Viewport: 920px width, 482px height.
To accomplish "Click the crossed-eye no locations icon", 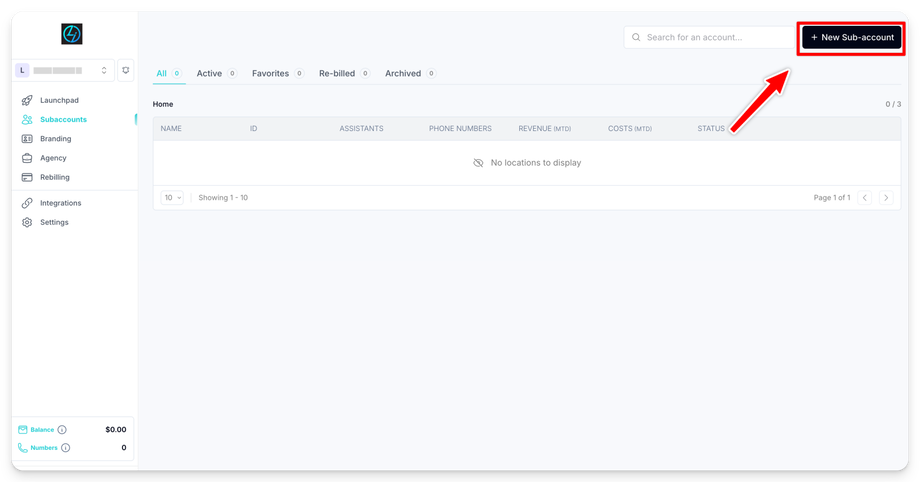I will tap(478, 163).
